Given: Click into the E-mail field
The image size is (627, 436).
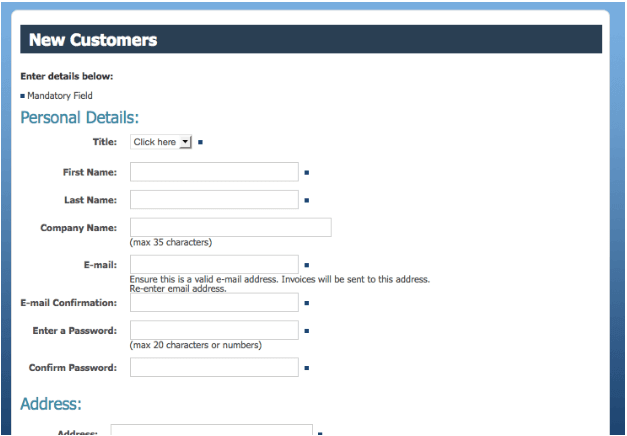Looking at the screenshot, I should click(x=214, y=265).
